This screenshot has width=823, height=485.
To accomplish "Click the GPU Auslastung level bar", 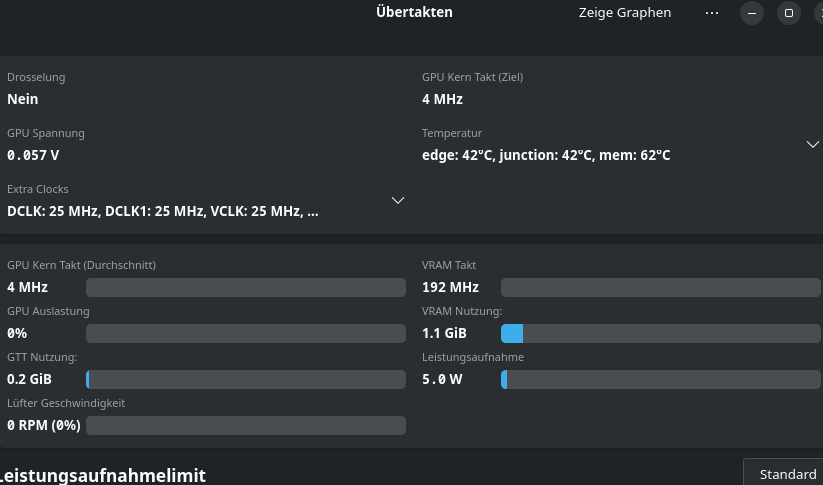I will [x=246, y=333].
